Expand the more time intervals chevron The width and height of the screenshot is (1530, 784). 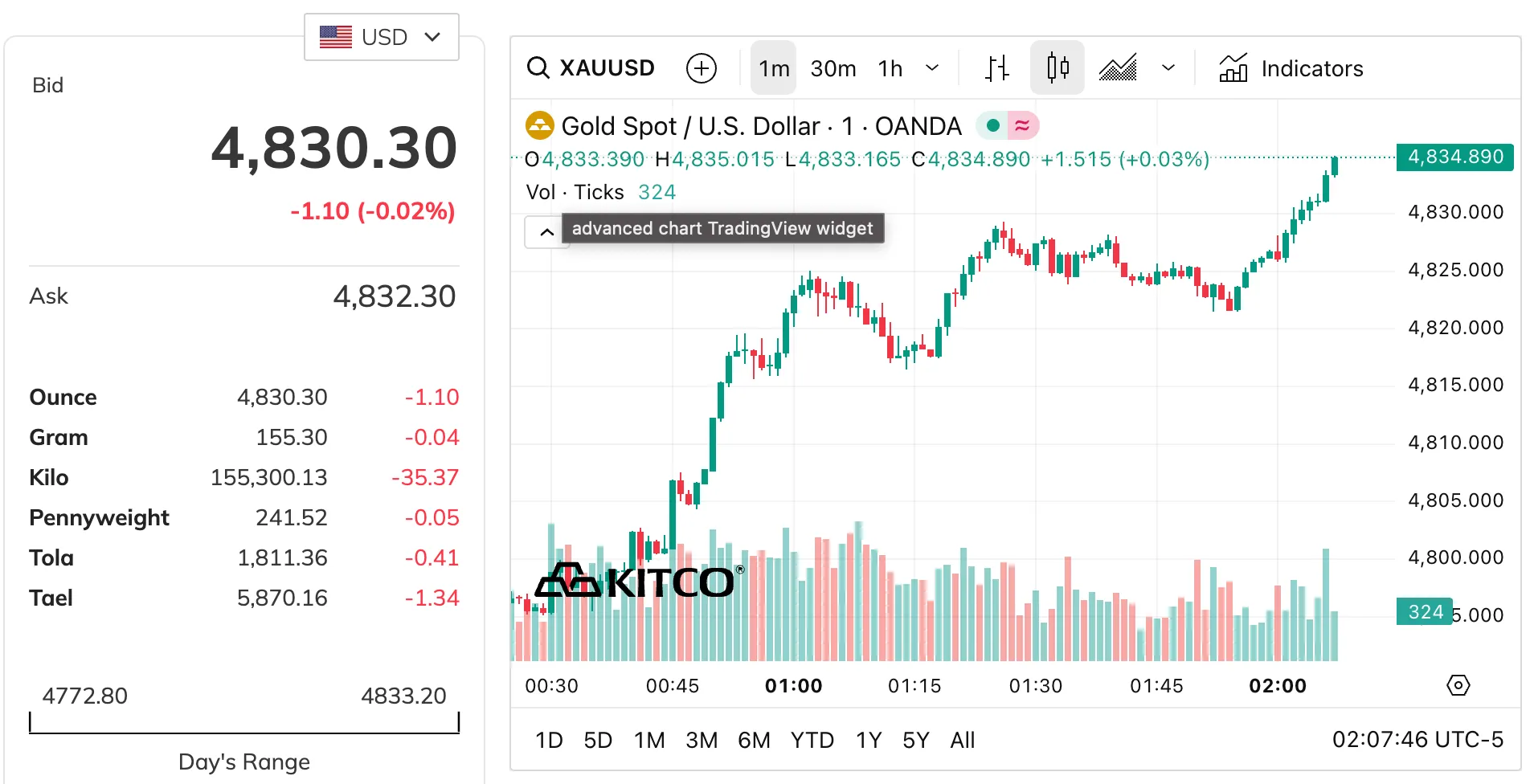pyautogui.click(x=932, y=68)
